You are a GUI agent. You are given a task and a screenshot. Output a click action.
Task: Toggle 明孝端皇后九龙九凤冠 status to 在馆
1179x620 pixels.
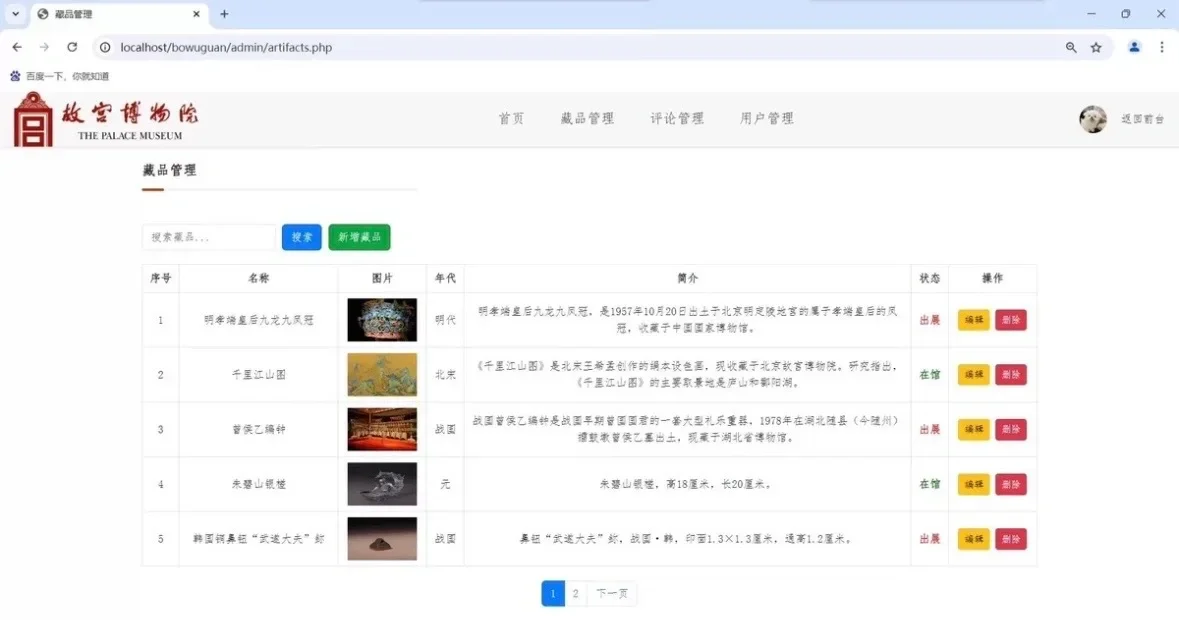click(x=928, y=319)
